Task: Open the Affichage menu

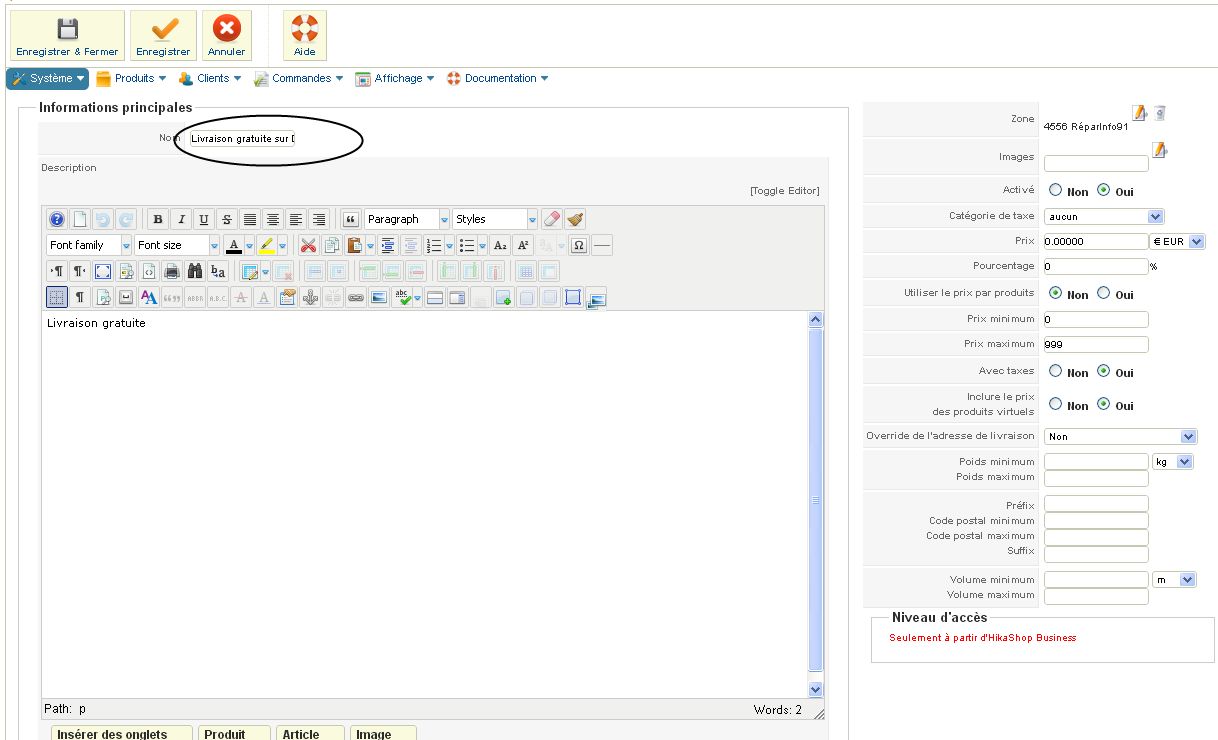Action: (395, 78)
